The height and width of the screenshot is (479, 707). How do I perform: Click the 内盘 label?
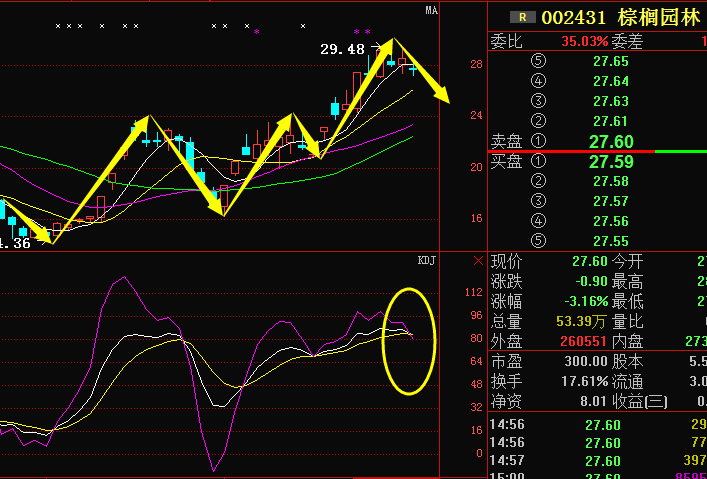(627, 341)
